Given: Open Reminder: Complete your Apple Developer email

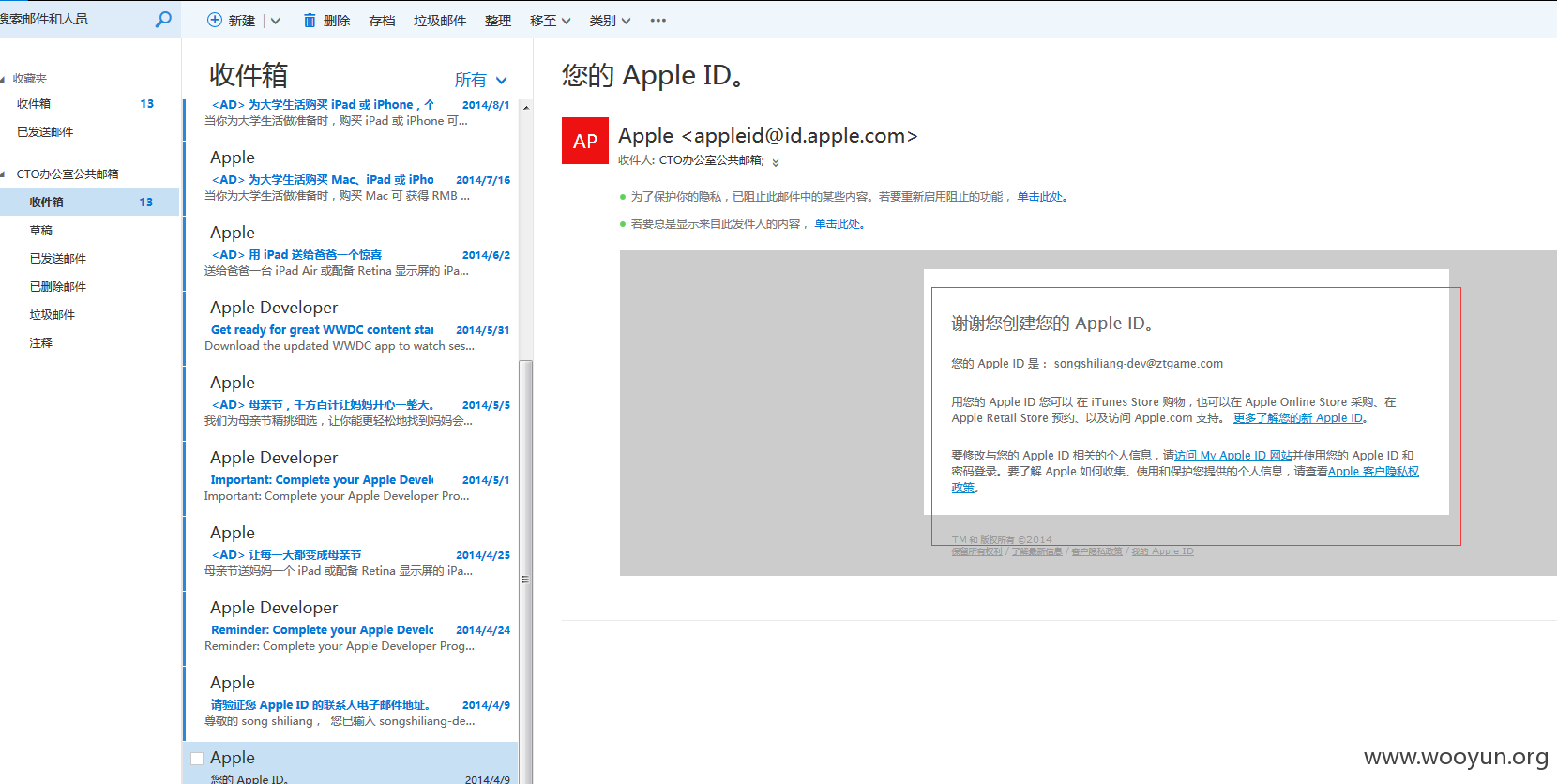Looking at the screenshot, I should click(352, 626).
